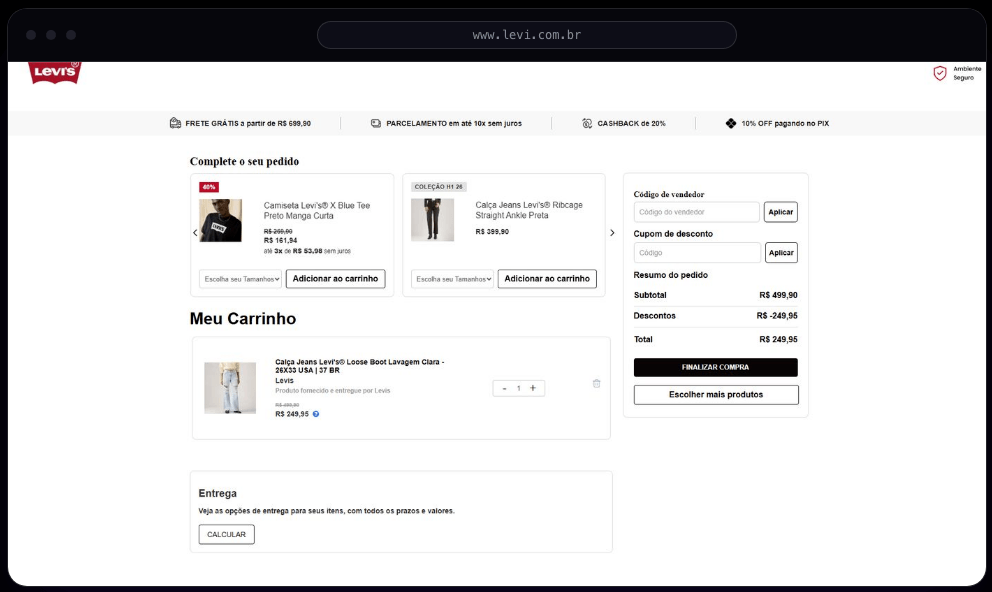
Task: Click the 'PARCELAMENTO em até 10x sem juros' text
Action: pyautogui.click(x=454, y=123)
